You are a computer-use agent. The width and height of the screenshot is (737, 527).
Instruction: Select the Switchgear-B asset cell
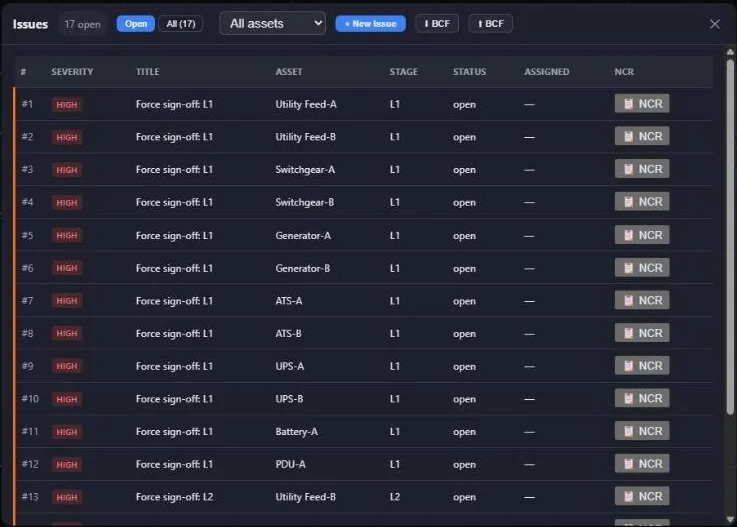click(x=305, y=203)
